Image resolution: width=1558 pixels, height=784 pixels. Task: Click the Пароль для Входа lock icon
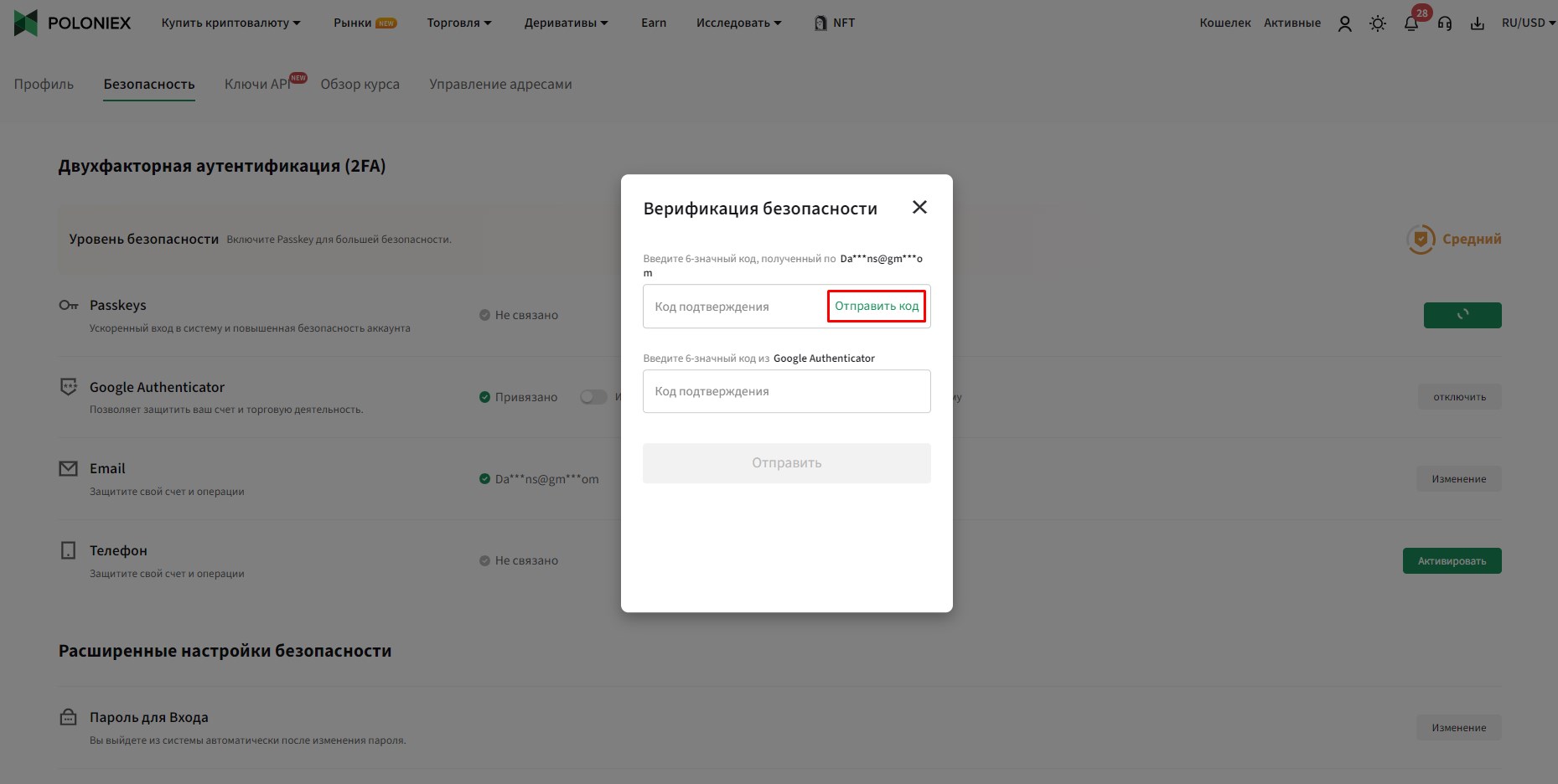point(69,717)
